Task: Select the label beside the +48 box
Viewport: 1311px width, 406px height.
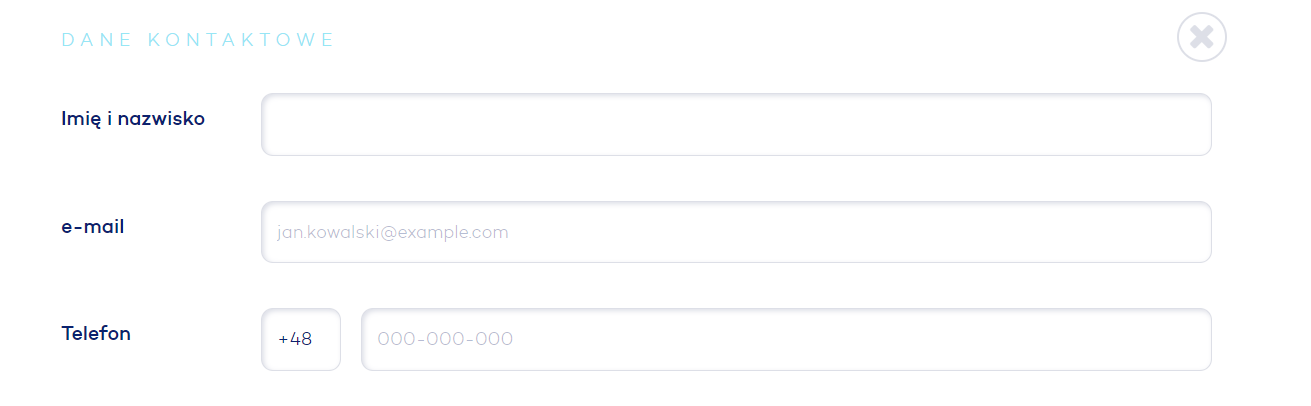Action: click(x=96, y=333)
